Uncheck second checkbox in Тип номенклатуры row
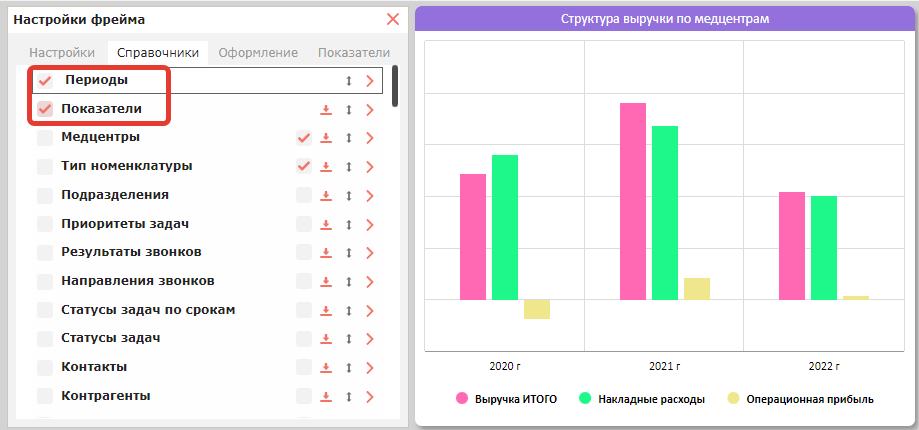Screen dimensions: 919x430 tap(304, 167)
